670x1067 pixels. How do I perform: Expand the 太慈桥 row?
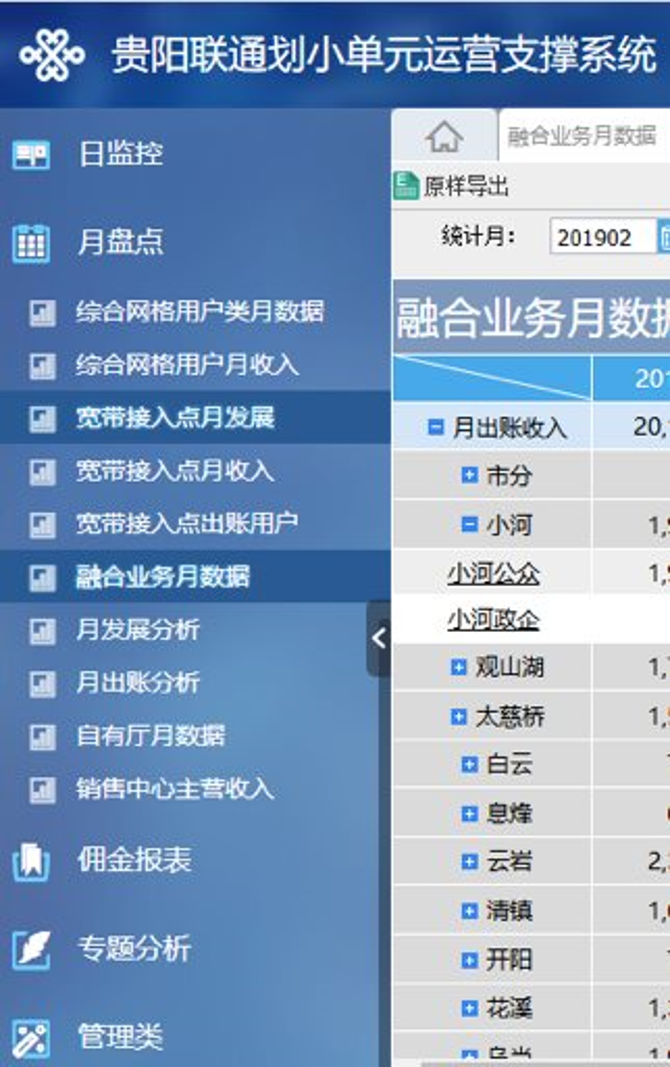click(x=458, y=716)
